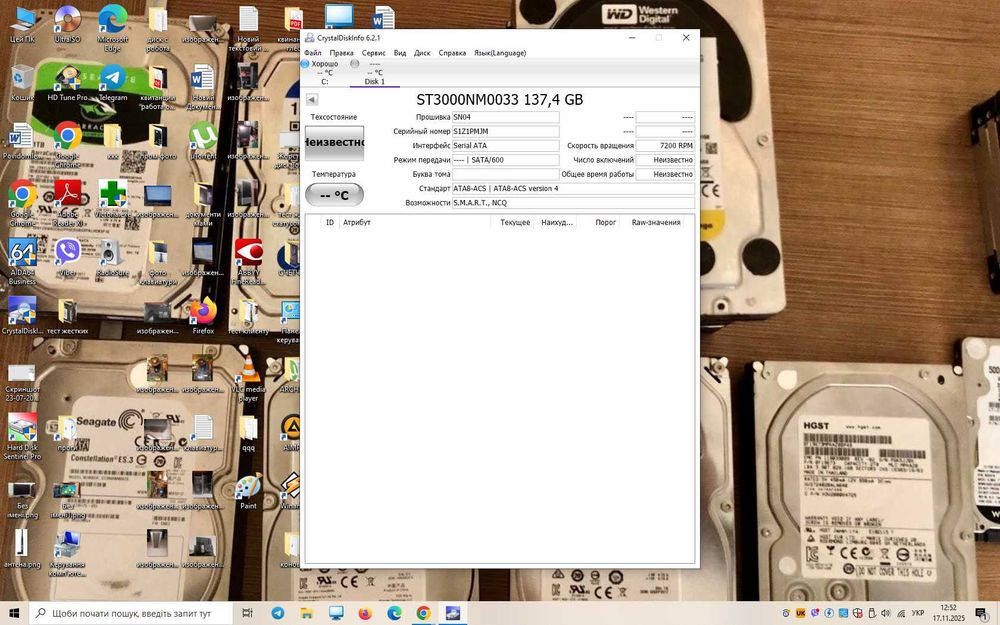1000x625 pixels.
Task: Click the Прошивка field showing SN04
Action: [506, 117]
